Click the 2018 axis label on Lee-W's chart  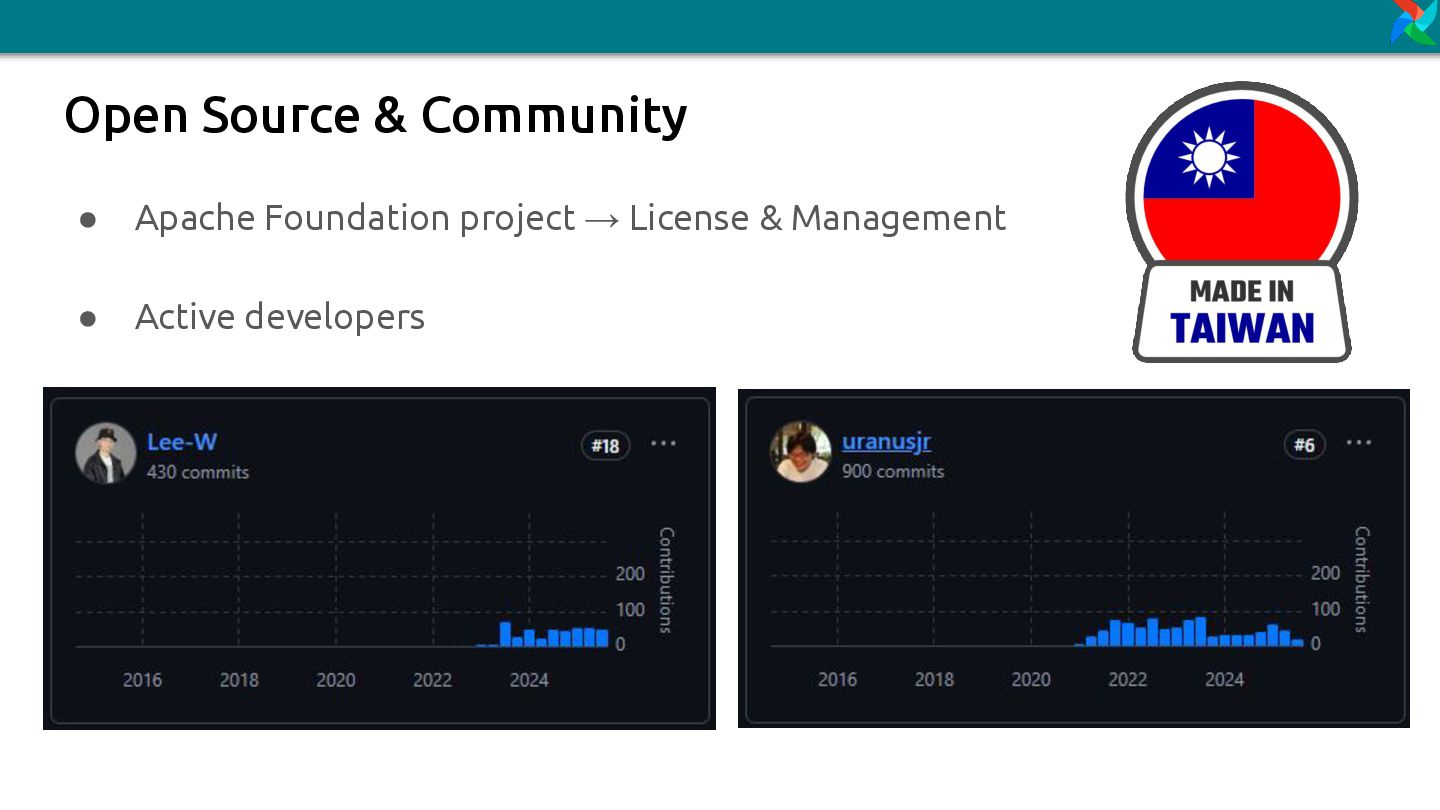pos(239,680)
